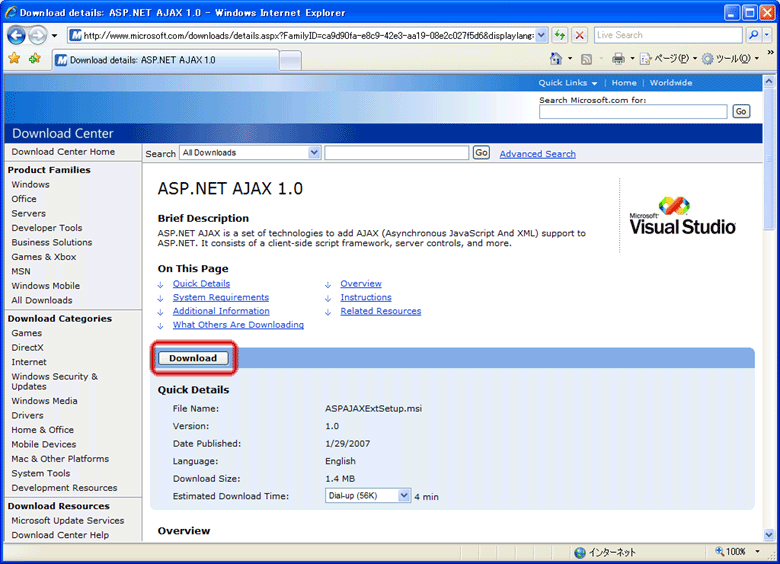Click the page scrollbar up arrow

pos(769,81)
